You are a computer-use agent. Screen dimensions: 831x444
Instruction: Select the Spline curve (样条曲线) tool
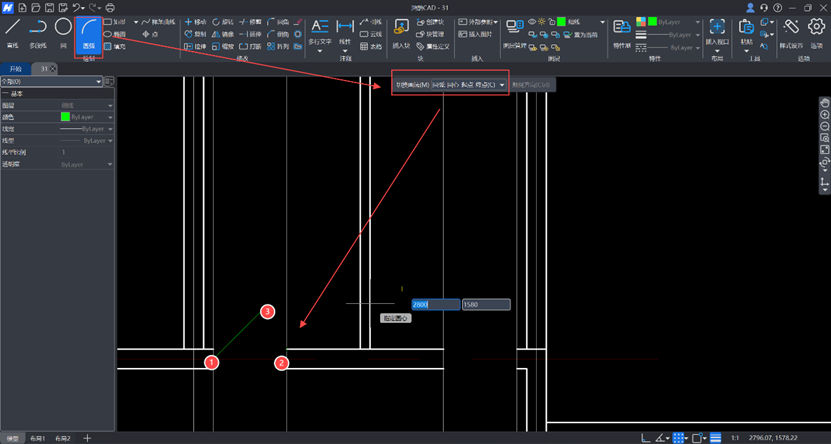pos(158,22)
